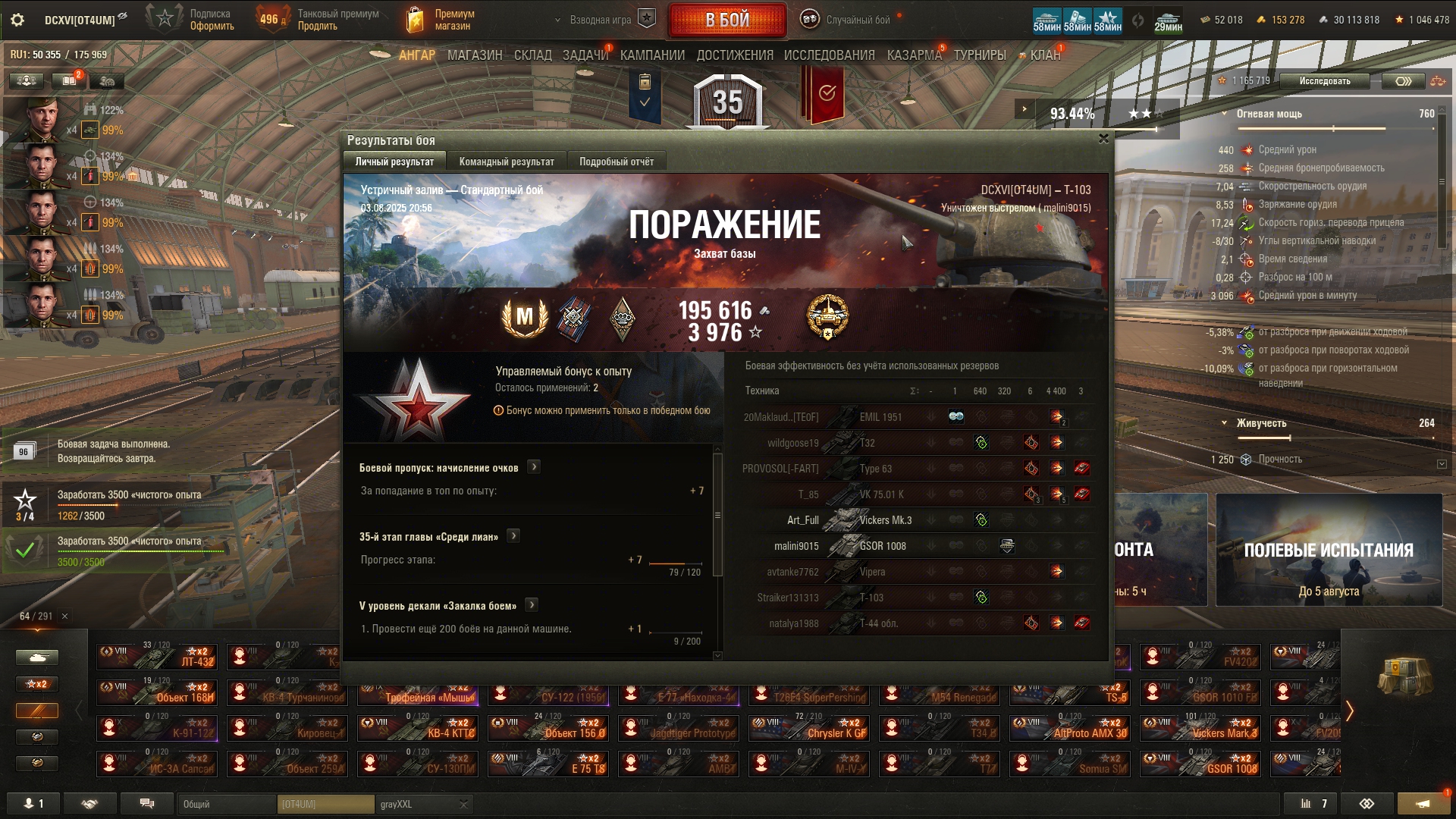Click the gold tank medal icon

coord(827,317)
